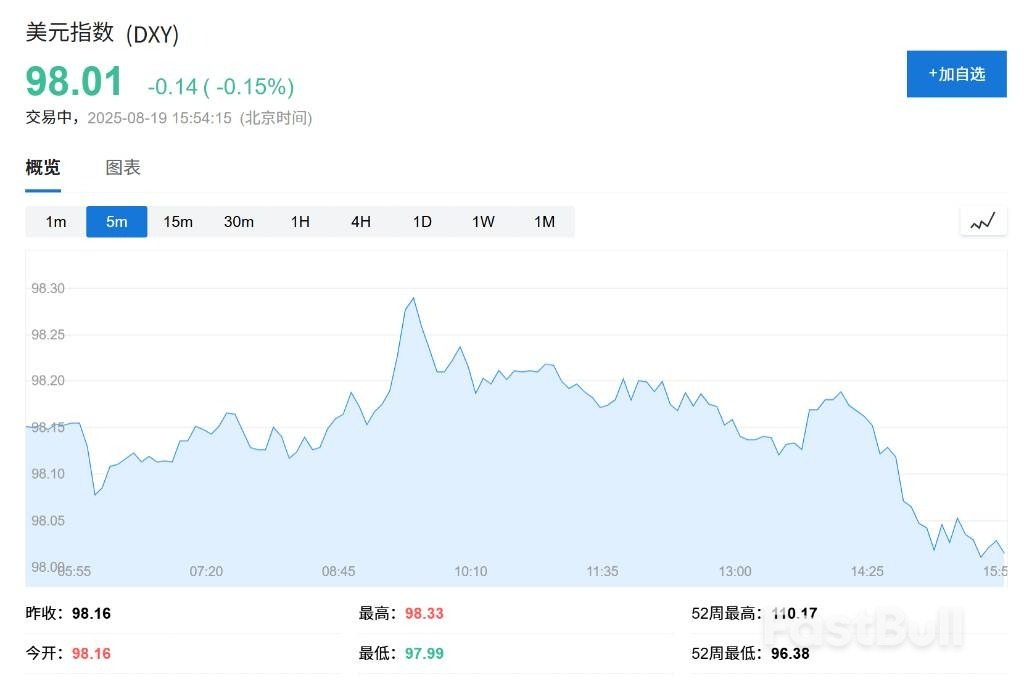This screenshot has height=699, width=1024.
Task: Click the 美元指数 (DXY) title link
Action: point(100,33)
